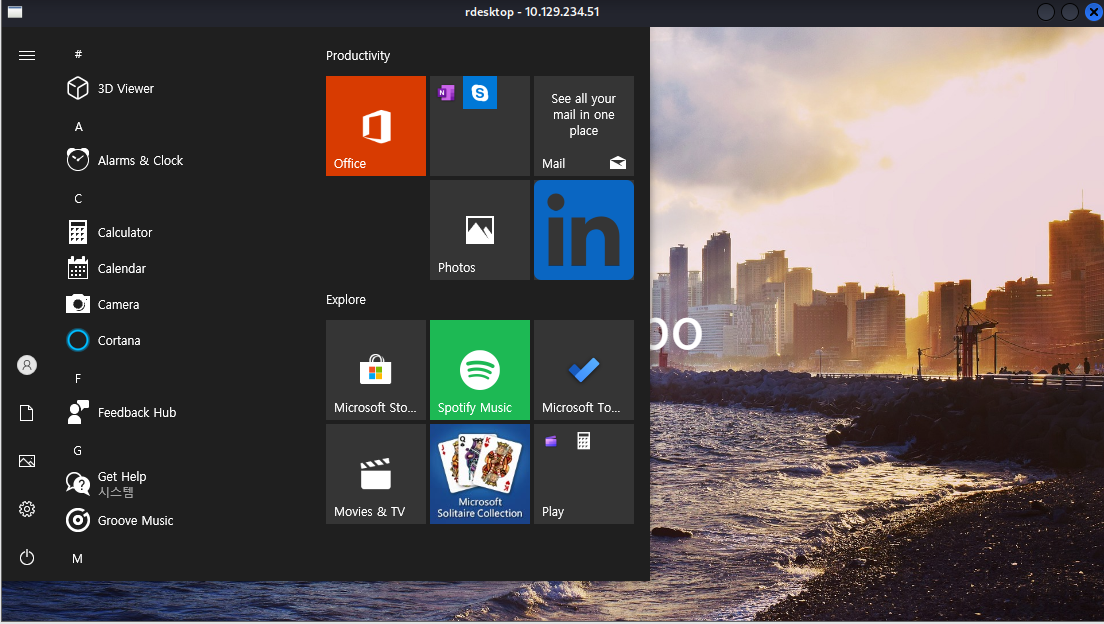Click letter header C to jump alphabet

[78, 199]
